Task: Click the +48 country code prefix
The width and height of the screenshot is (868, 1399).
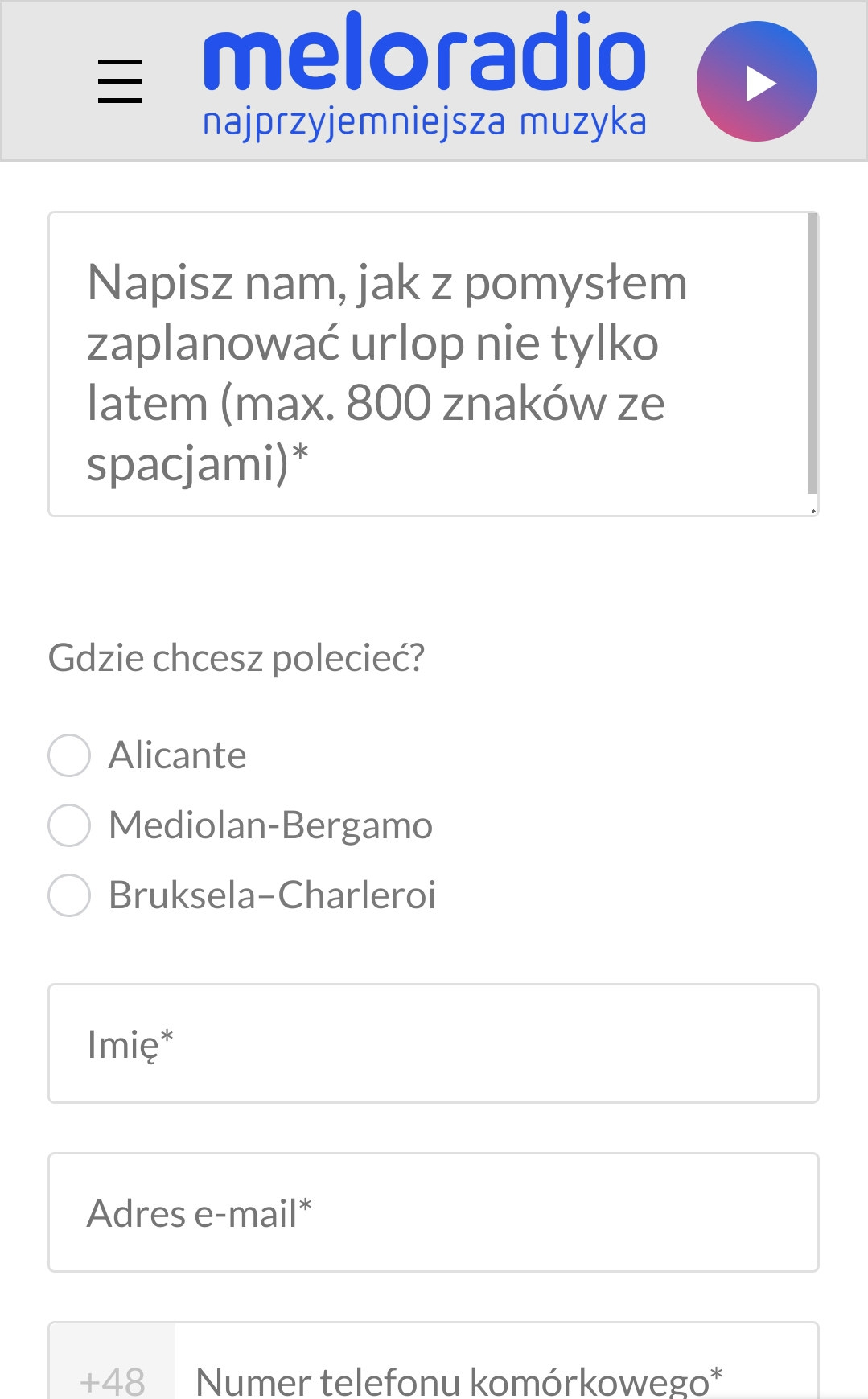Action: [112, 1380]
